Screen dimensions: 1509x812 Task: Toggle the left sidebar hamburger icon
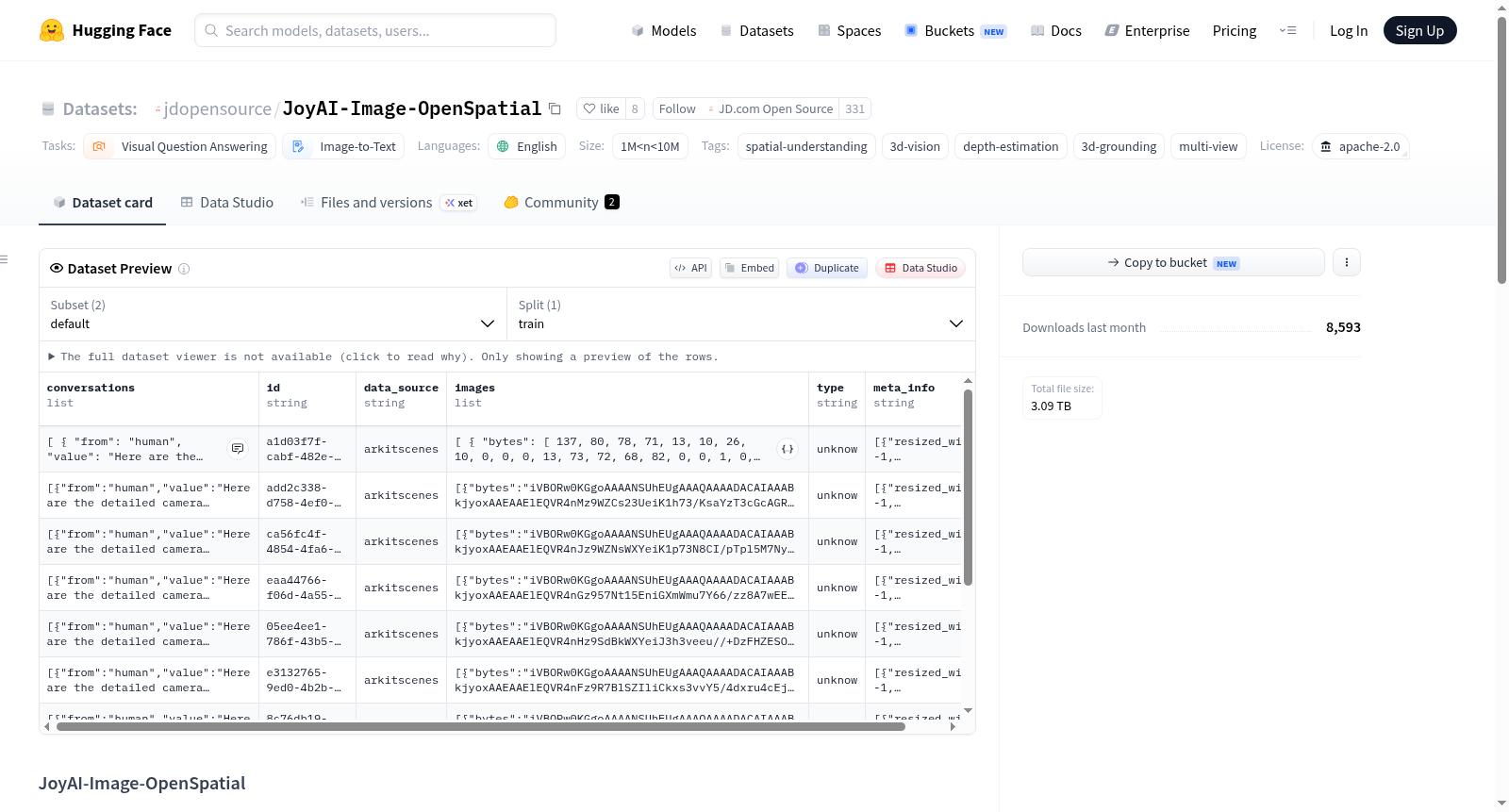[4, 259]
